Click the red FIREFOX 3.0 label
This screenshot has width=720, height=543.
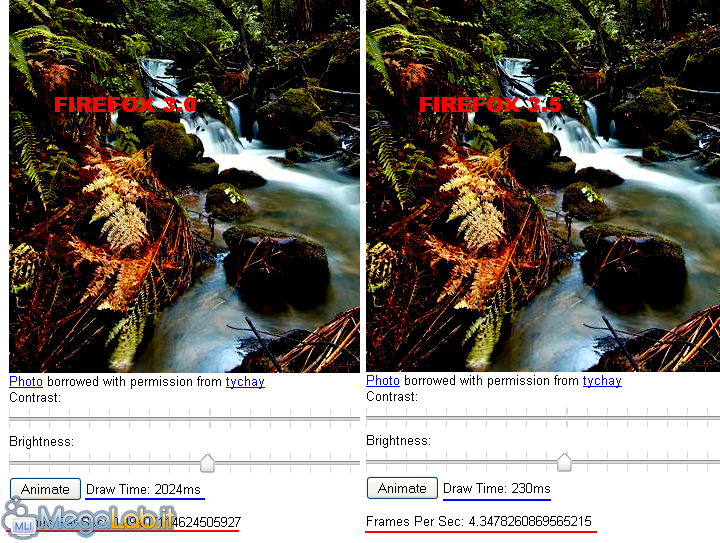coord(125,105)
